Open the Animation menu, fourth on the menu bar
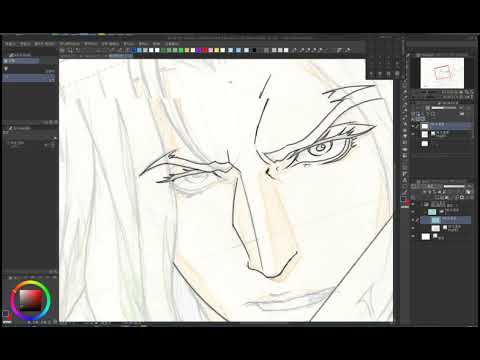Viewport: 480px width, 360px height. [70, 44]
